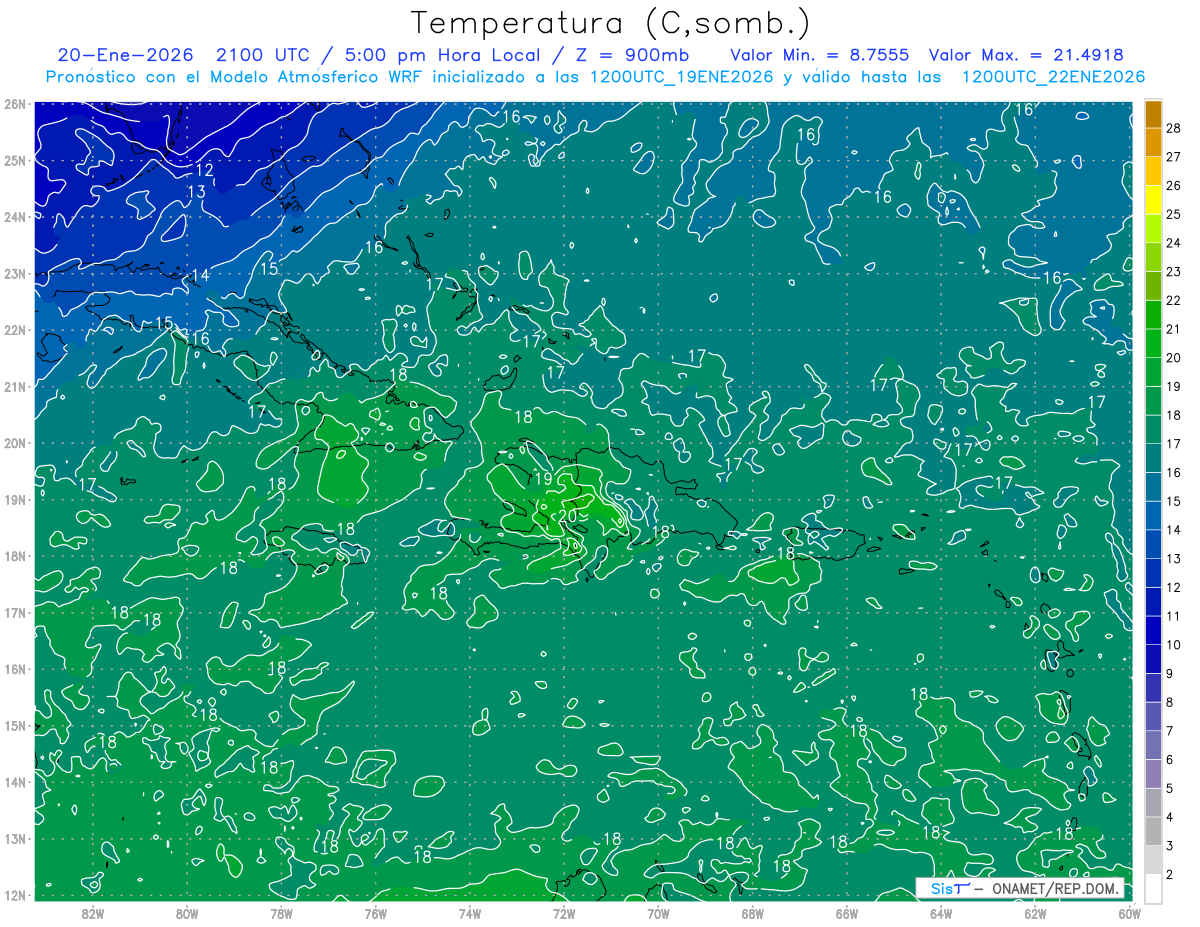The height and width of the screenshot is (927, 1200).
Task: Click the "62W" longitude label
Action: (1034, 913)
